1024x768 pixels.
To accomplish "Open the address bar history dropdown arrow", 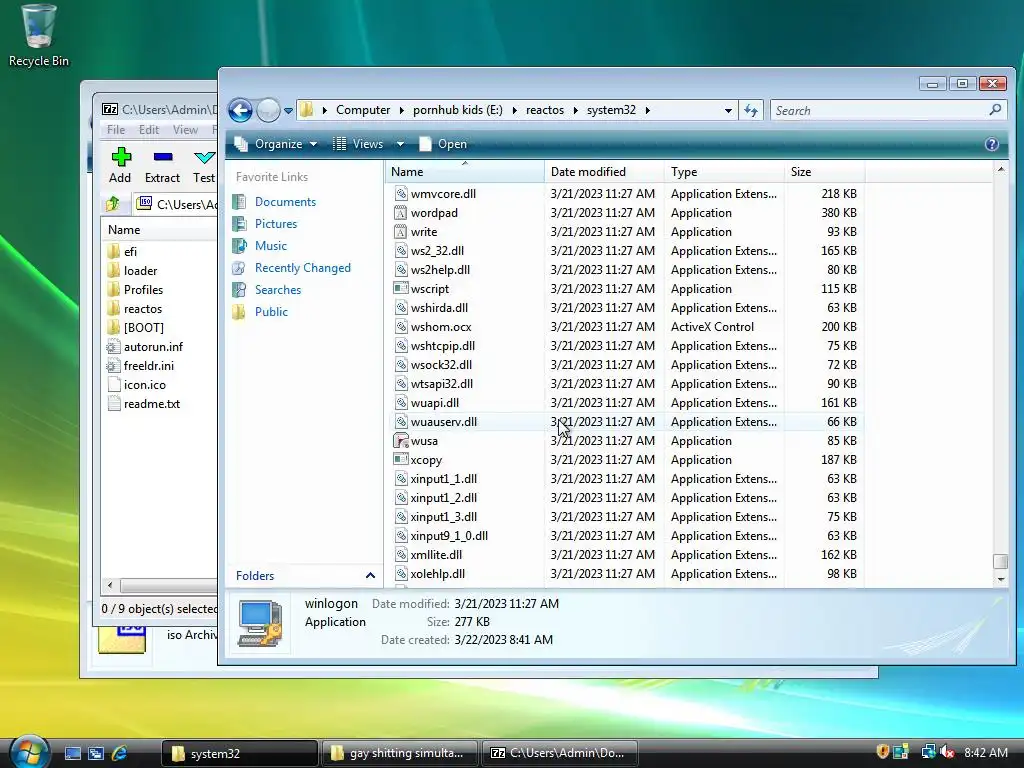I will pos(728,110).
